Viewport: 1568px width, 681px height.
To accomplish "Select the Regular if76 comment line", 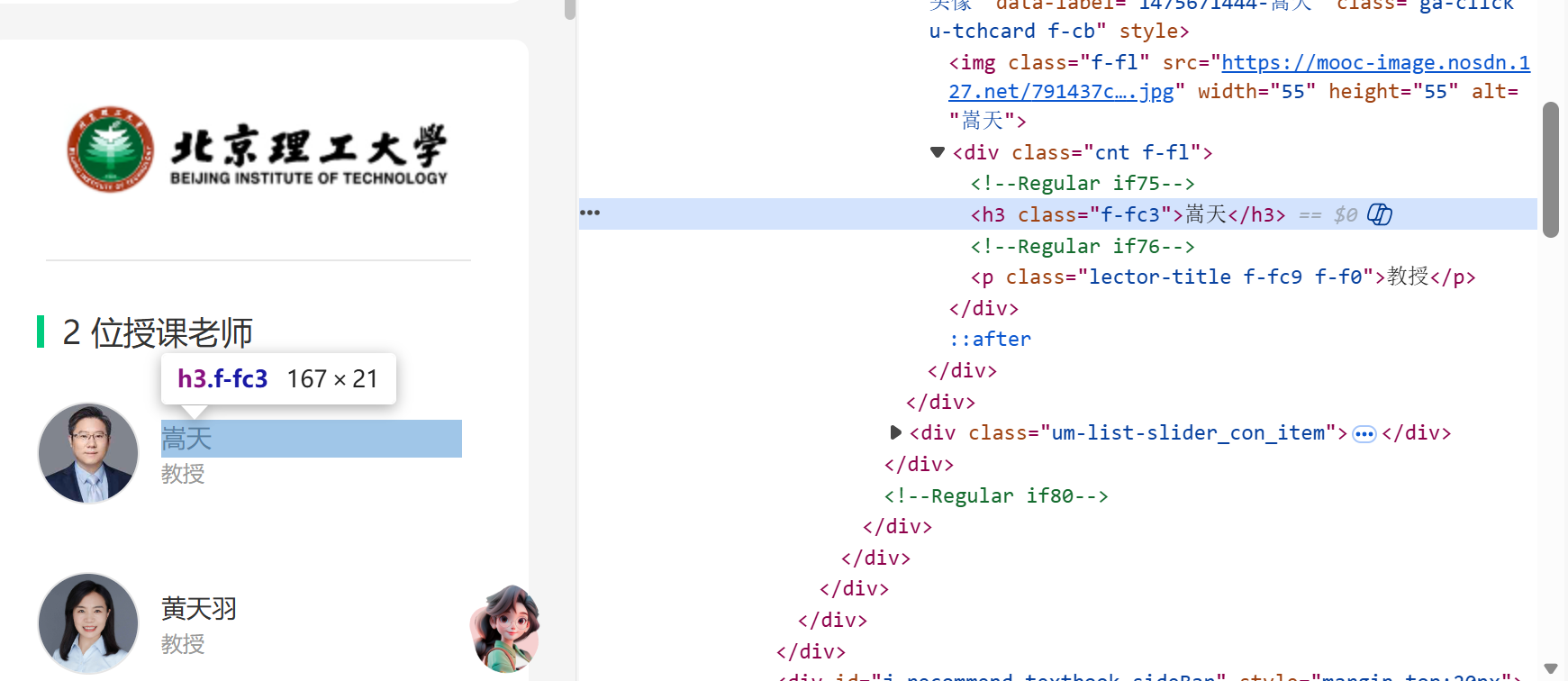I will [1083, 246].
